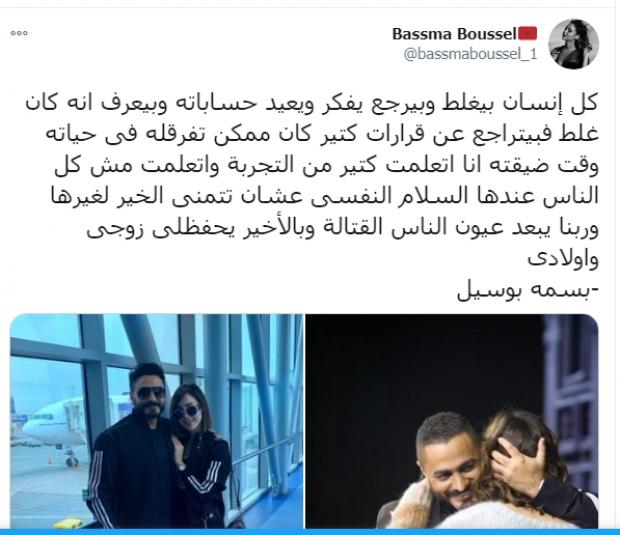Click the word "واولادى" in the tweet

(x=563, y=259)
